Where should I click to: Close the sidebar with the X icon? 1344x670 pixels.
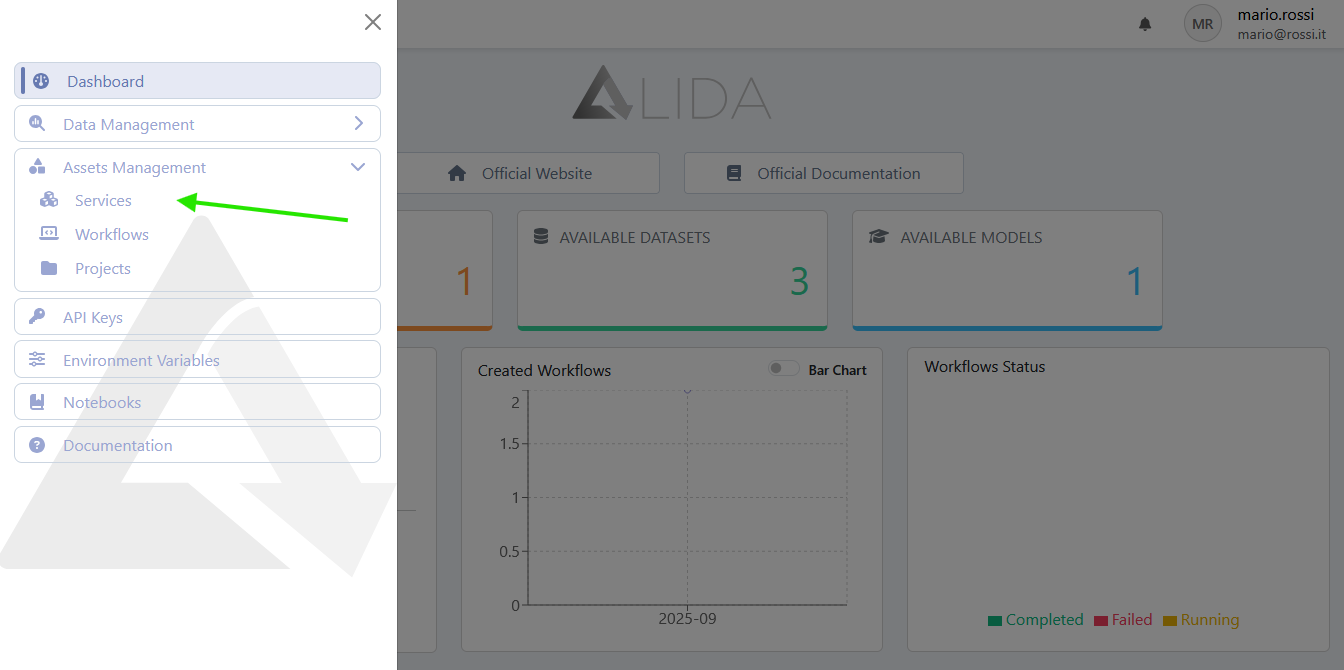click(x=373, y=22)
